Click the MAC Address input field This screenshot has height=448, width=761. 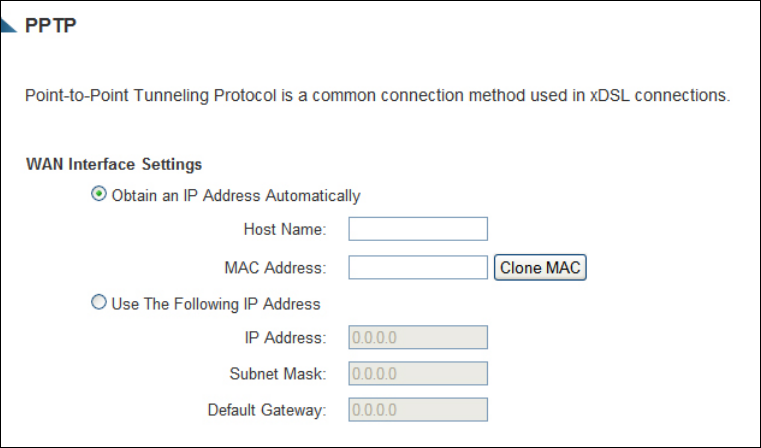click(x=418, y=267)
